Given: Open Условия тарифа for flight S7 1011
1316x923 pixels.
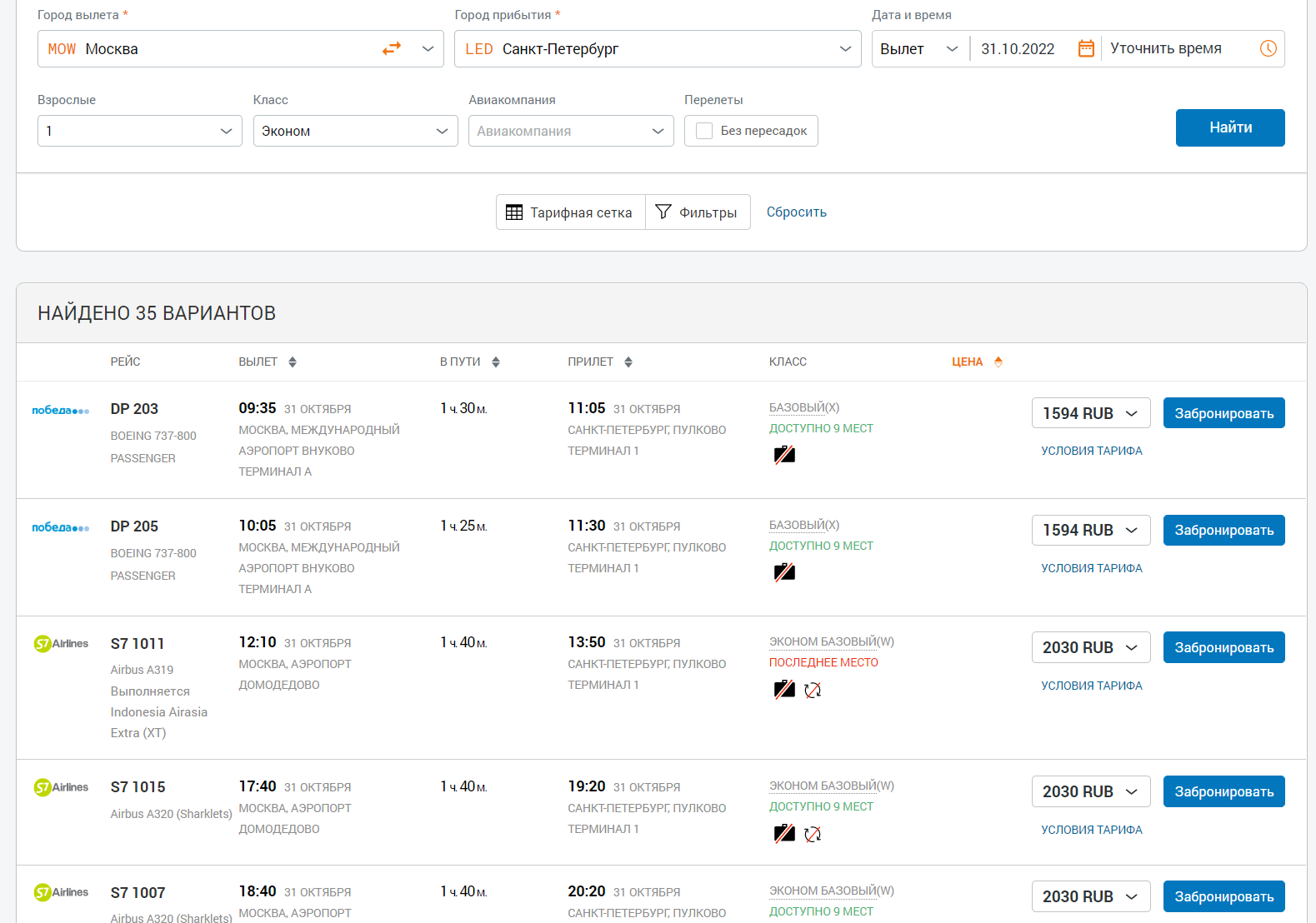Looking at the screenshot, I should 1092,686.
